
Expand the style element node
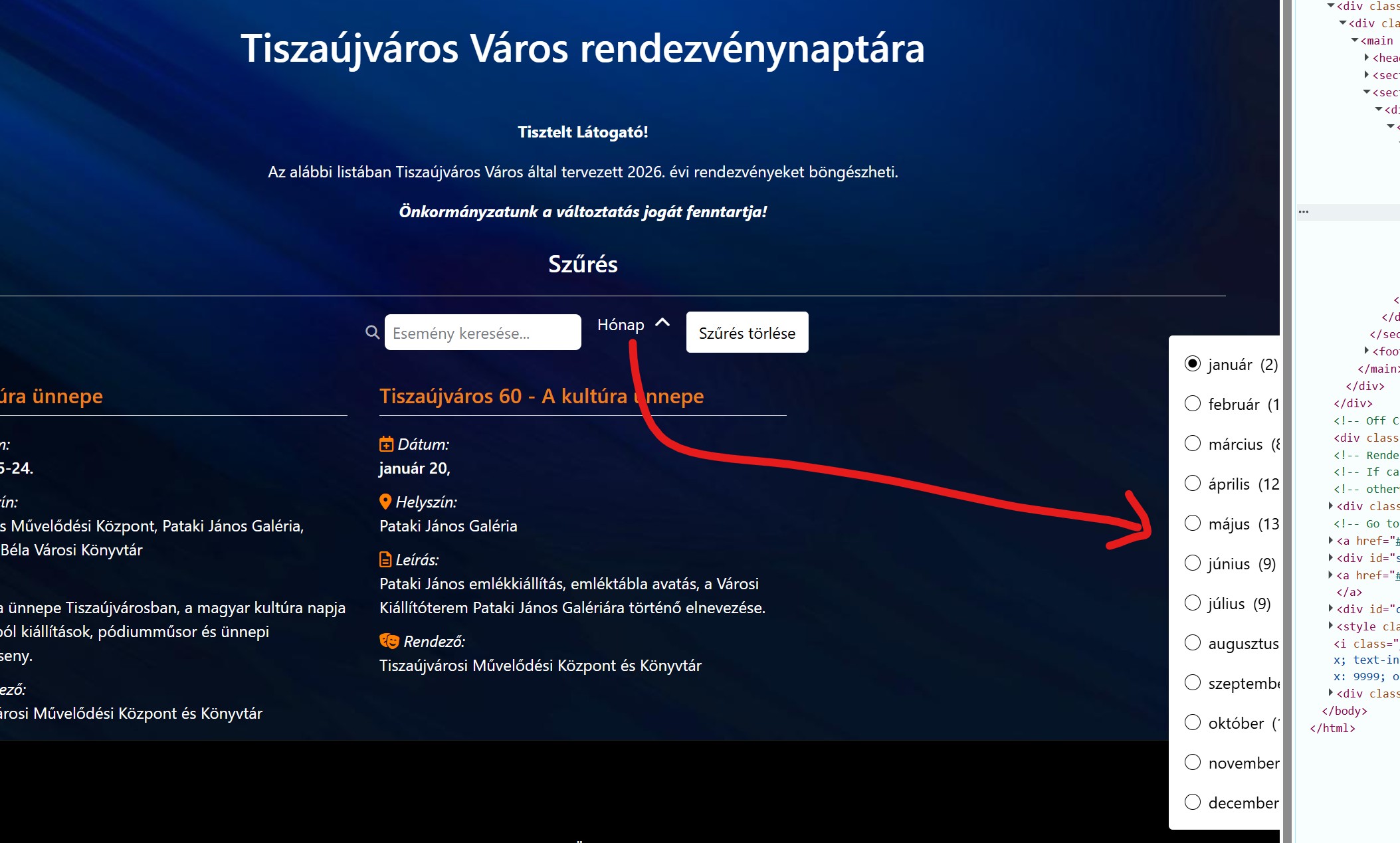tap(1331, 626)
